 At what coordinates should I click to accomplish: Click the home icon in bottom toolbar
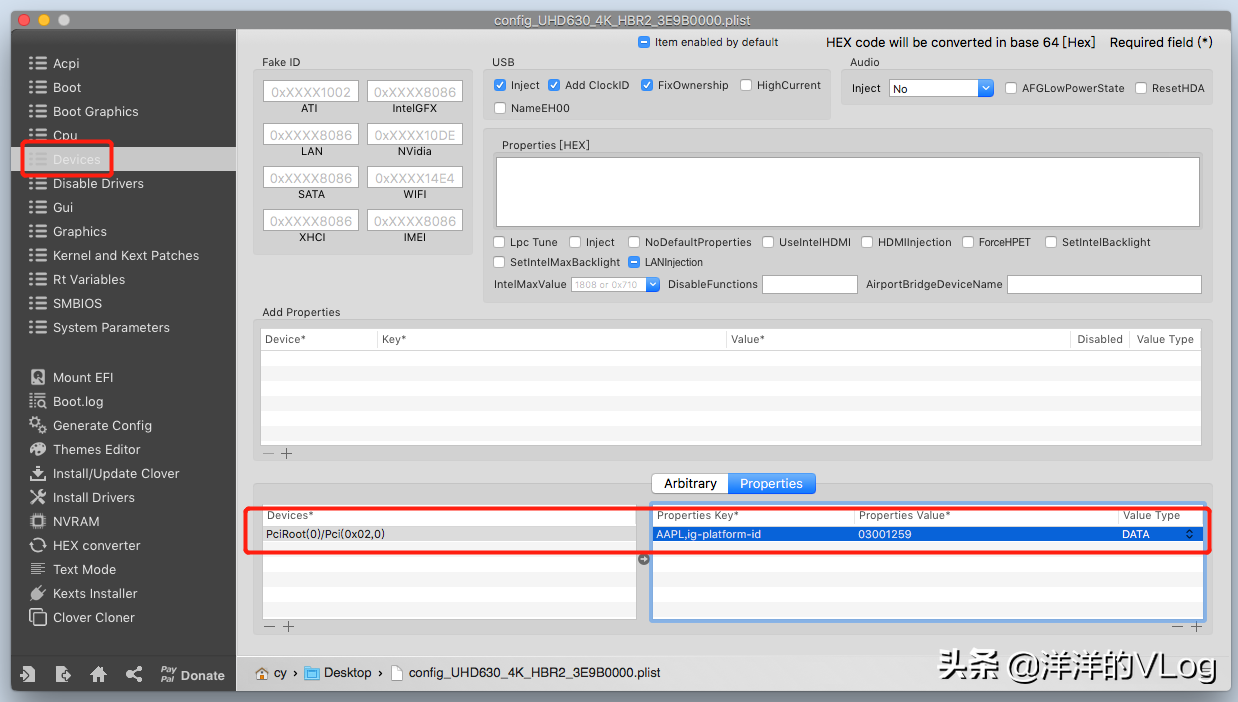[x=98, y=675]
